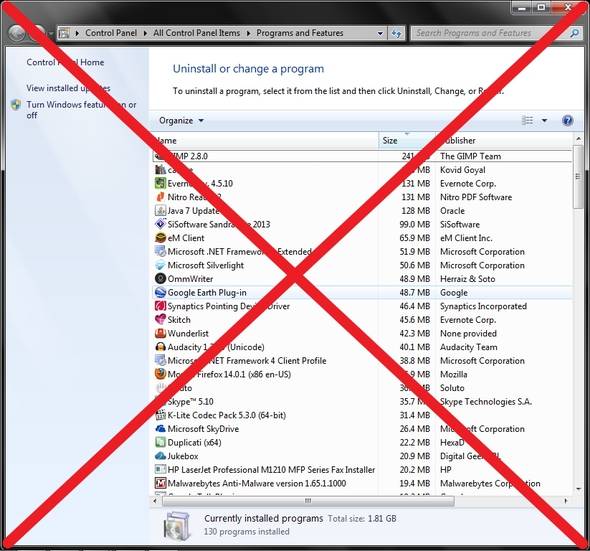This screenshot has height=551, width=590.
Task: Click the vertical scrollbar down arrow
Action: click(x=578, y=489)
